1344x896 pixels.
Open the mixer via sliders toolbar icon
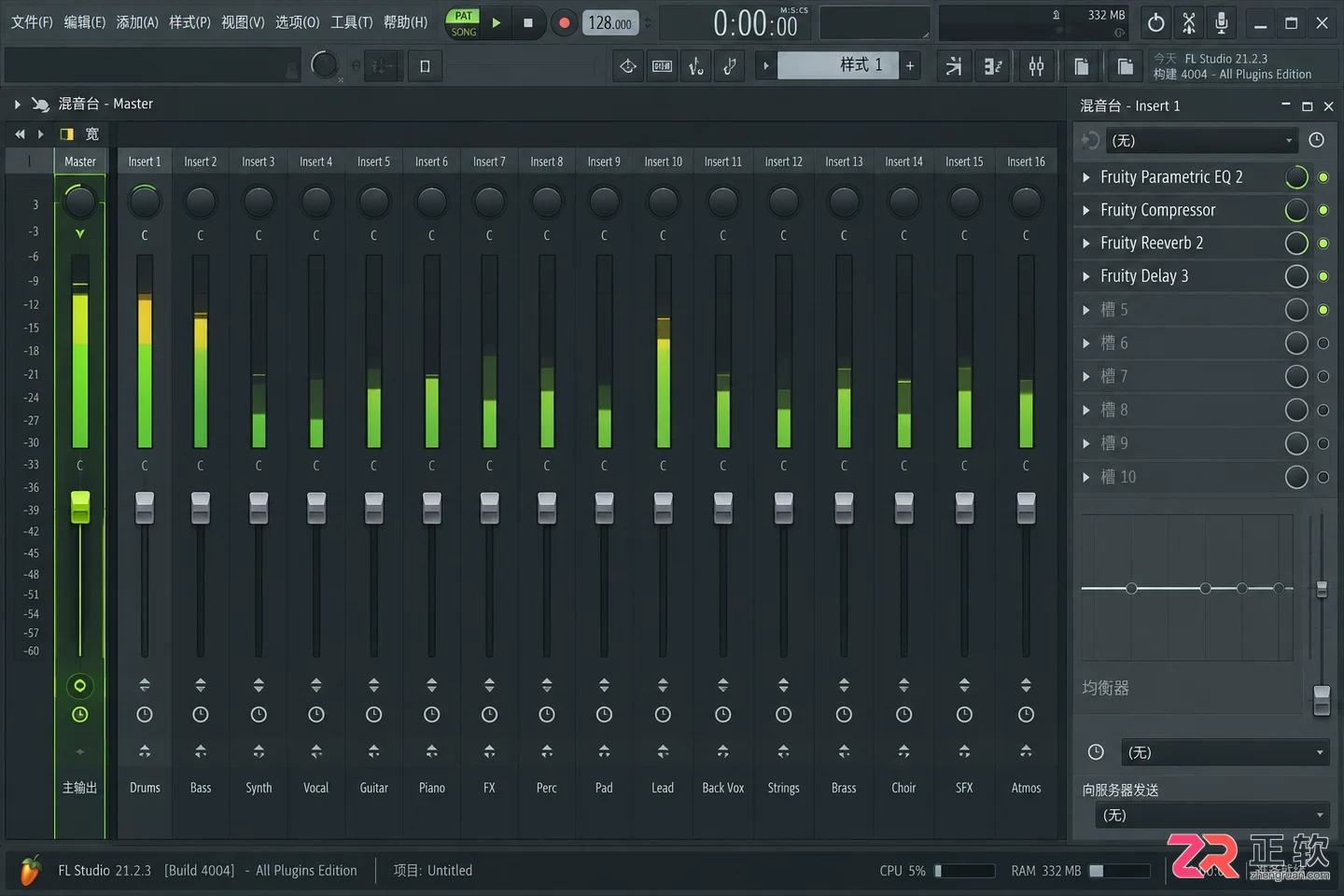pos(1036,65)
